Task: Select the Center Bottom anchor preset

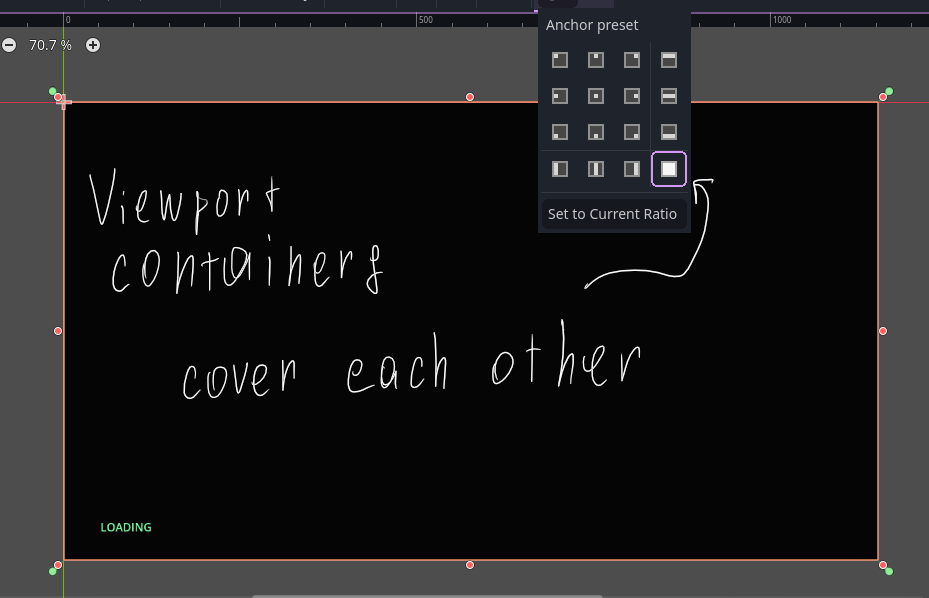Action: (x=596, y=132)
